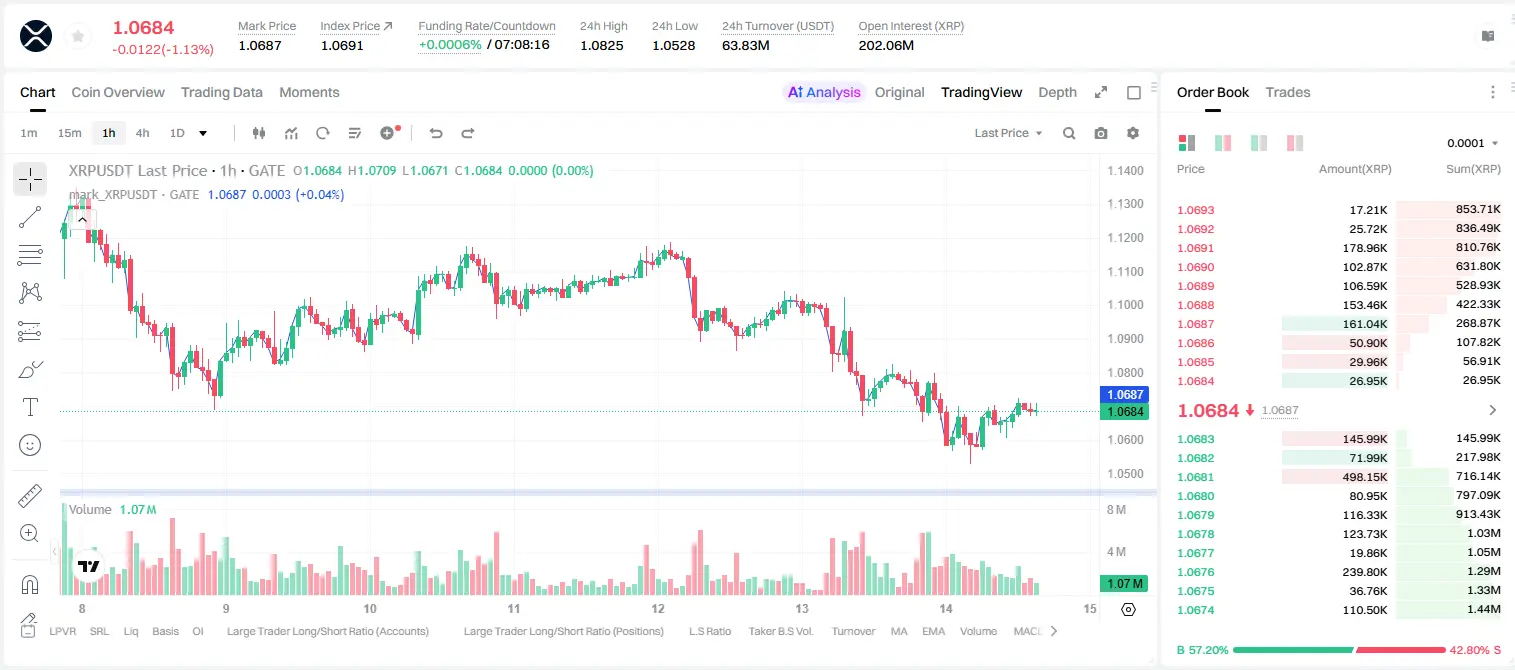Select the crosshair cursor tool
Viewport: 1515px width, 670px height.
click(x=30, y=179)
